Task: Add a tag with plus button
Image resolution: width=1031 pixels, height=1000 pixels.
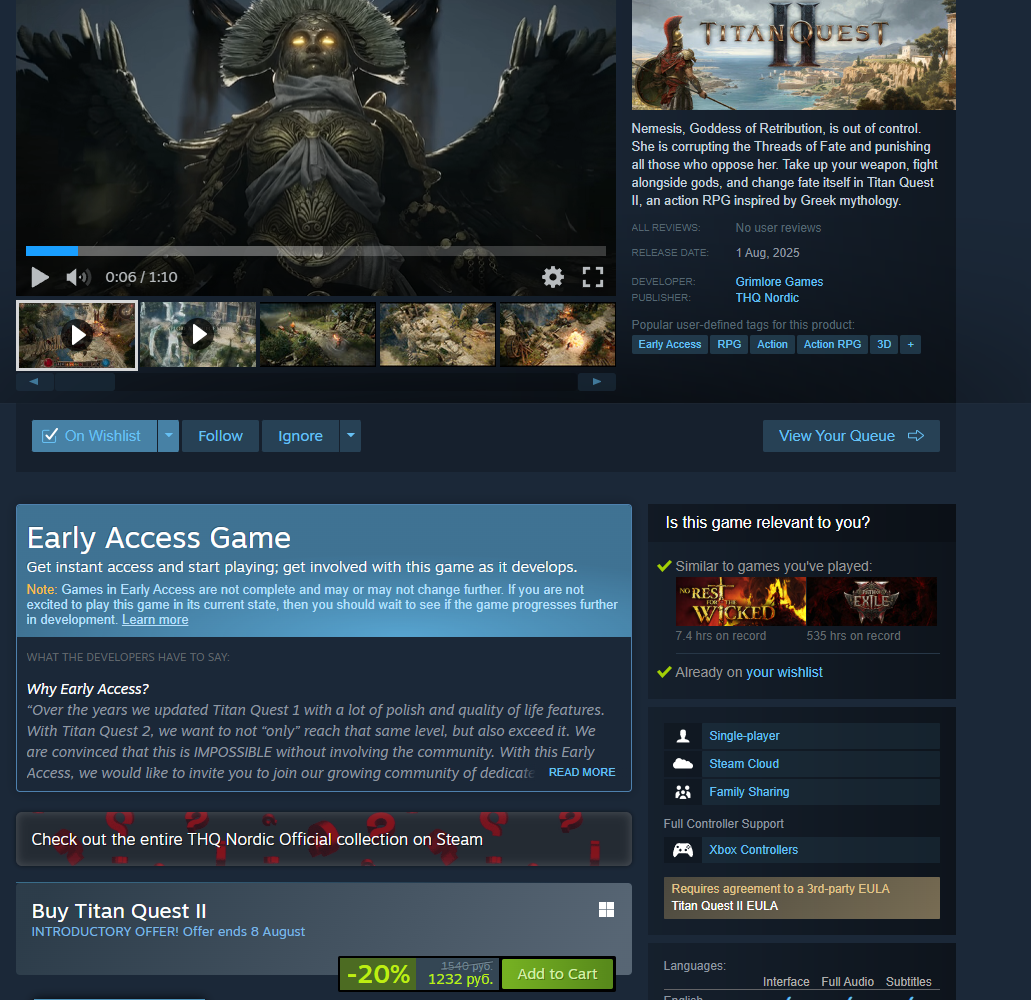Action: coord(911,345)
